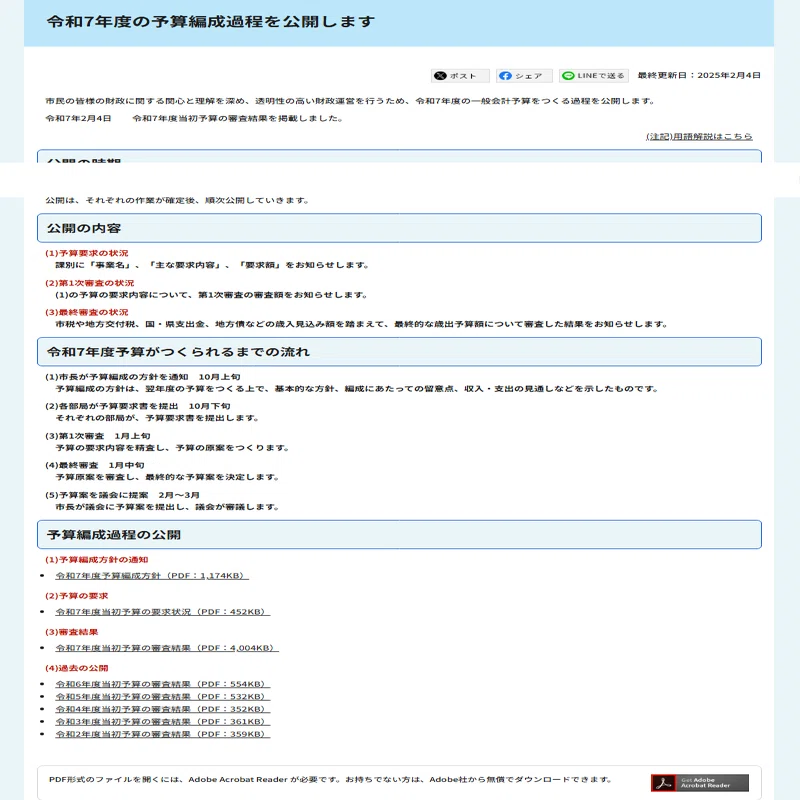800x800 pixels.
Task: Click the 公開は、それぞれの作業が確定後 sentence
Action: [178, 201]
